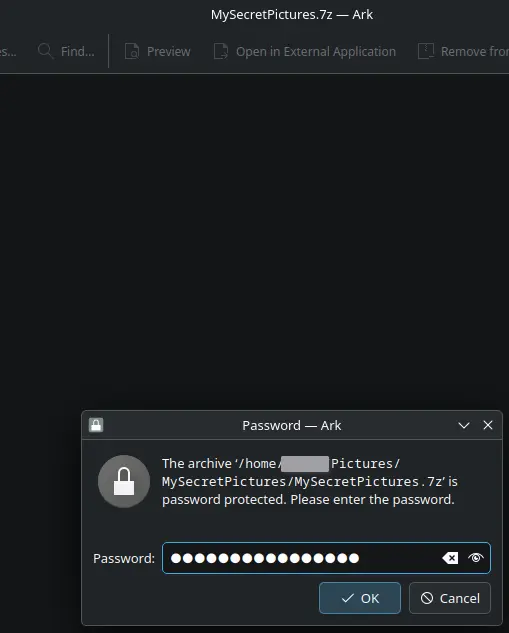The width and height of the screenshot is (509, 633).
Task: Click the Find magnifying glass icon
Action: (45, 51)
